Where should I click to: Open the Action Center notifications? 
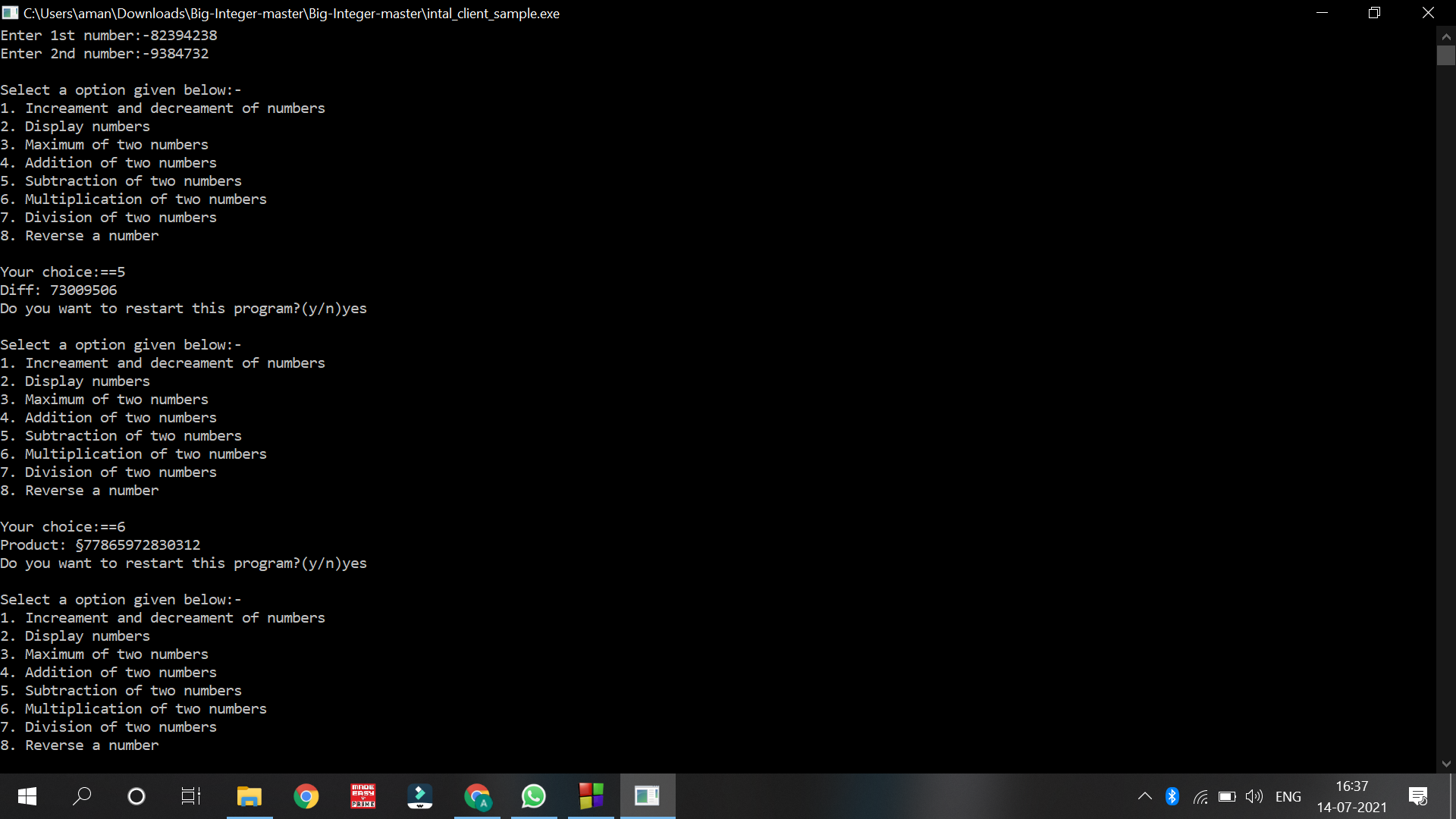[1417, 796]
